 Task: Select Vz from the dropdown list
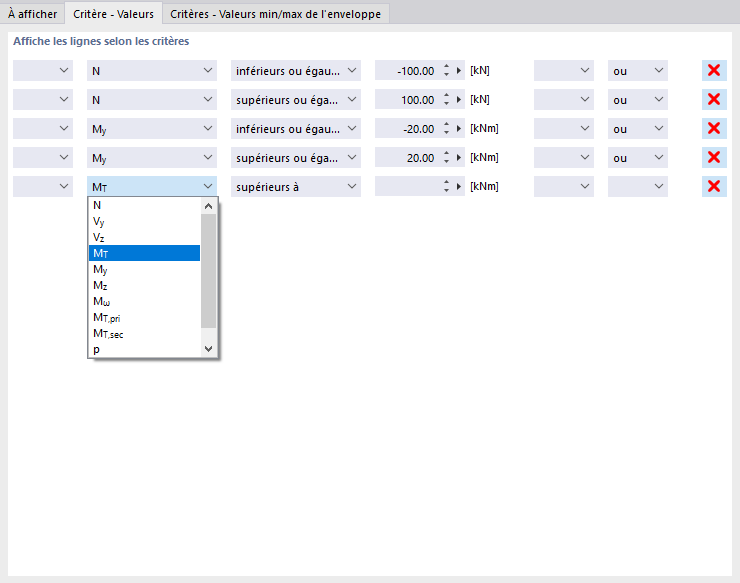[x=98, y=237]
